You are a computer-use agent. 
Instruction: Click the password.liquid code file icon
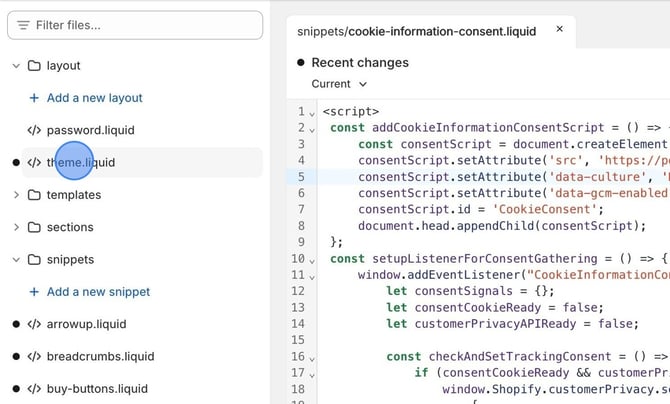(x=34, y=130)
